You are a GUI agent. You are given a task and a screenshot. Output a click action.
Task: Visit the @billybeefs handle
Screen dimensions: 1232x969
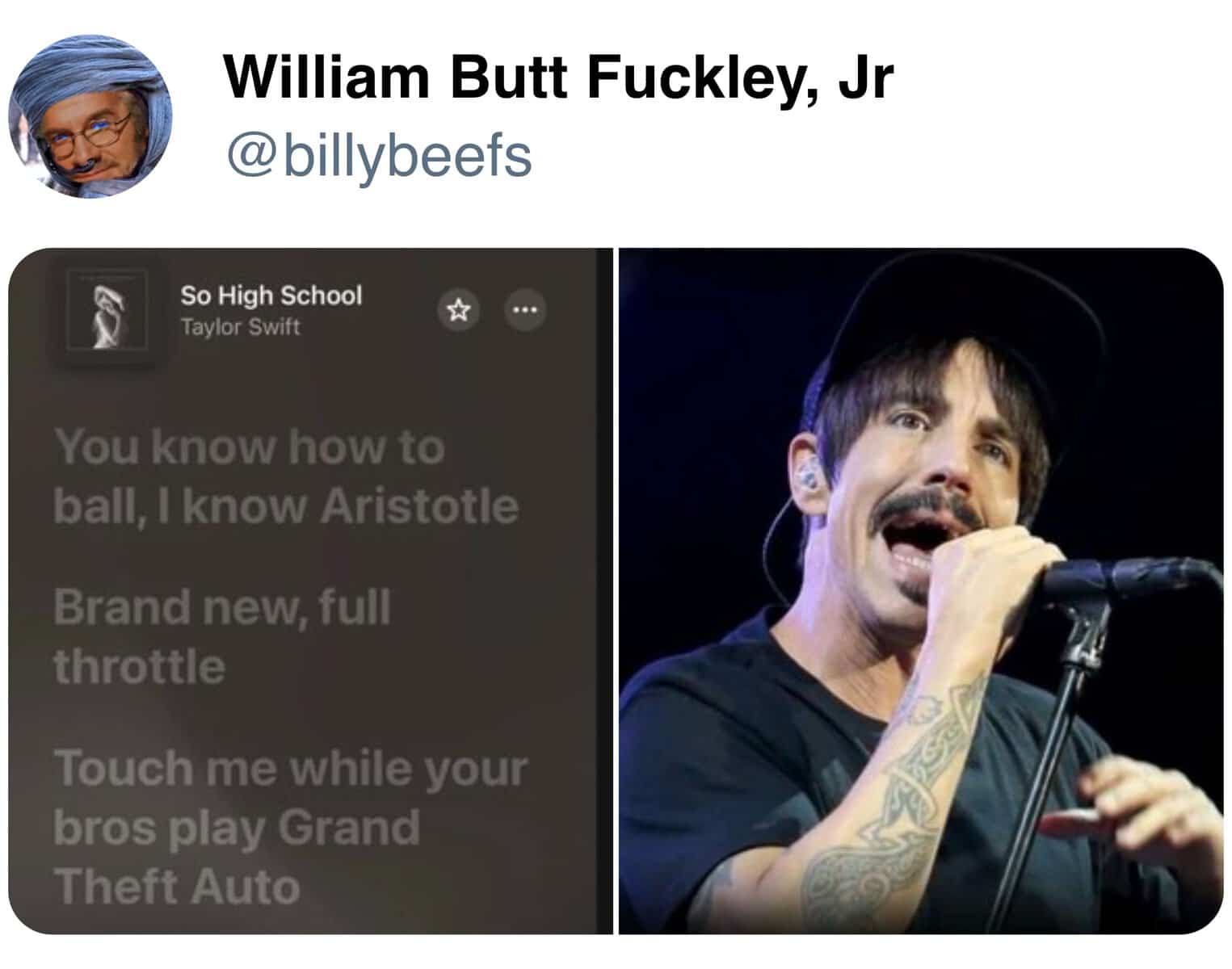tap(380, 155)
